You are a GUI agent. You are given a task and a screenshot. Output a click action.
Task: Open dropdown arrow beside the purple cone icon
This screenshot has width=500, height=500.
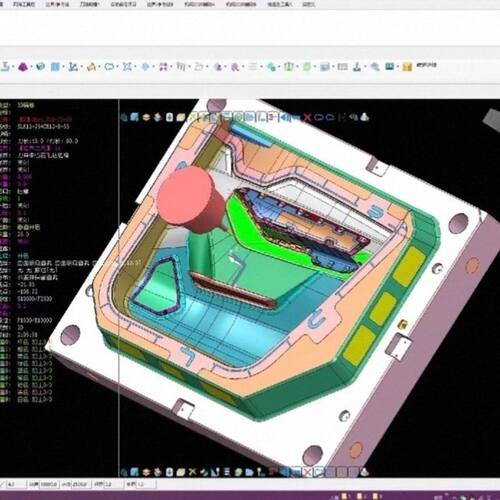coord(31,67)
